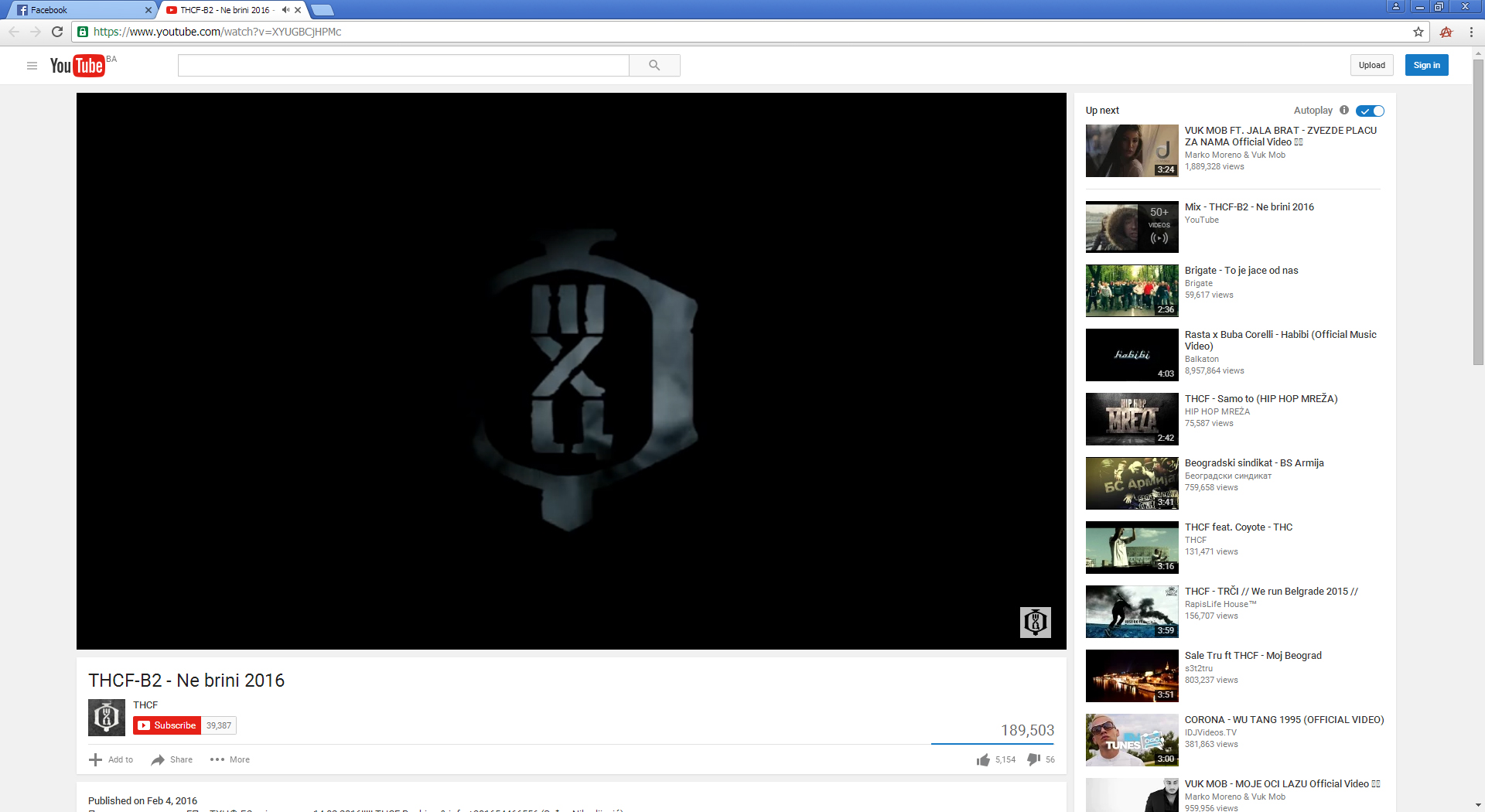Click the Autoplay info icon
This screenshot has height=812, width=1485.
1344,110
